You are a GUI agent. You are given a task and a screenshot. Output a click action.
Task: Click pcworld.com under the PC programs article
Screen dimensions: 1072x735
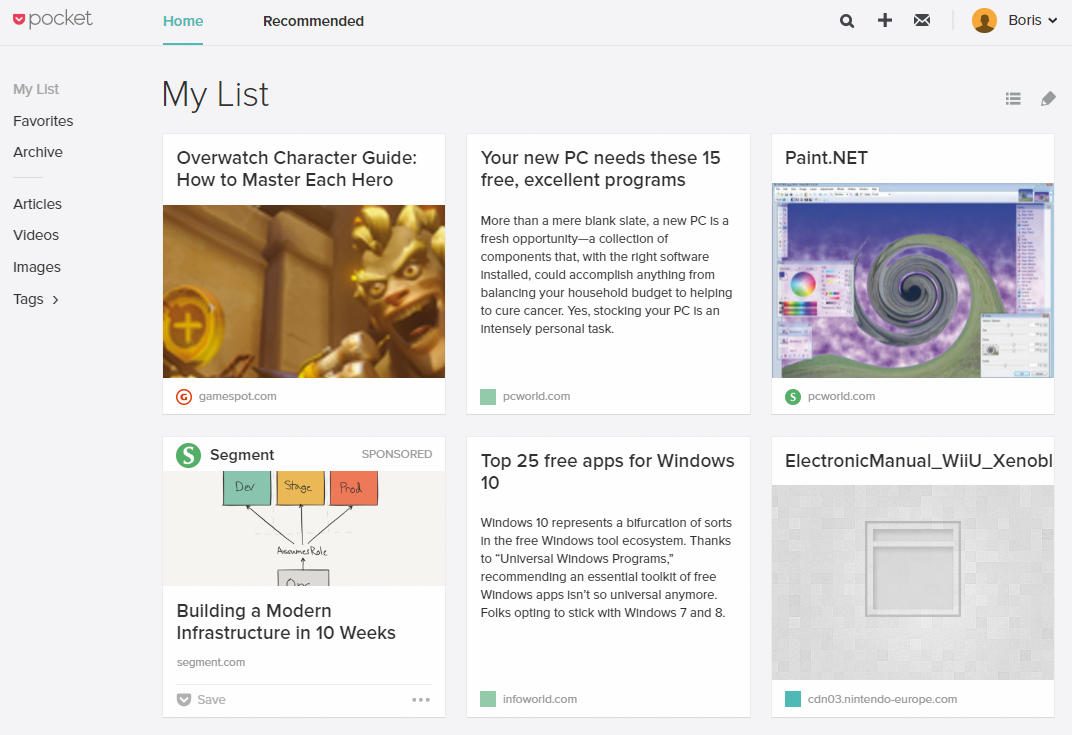click(536, 397)
